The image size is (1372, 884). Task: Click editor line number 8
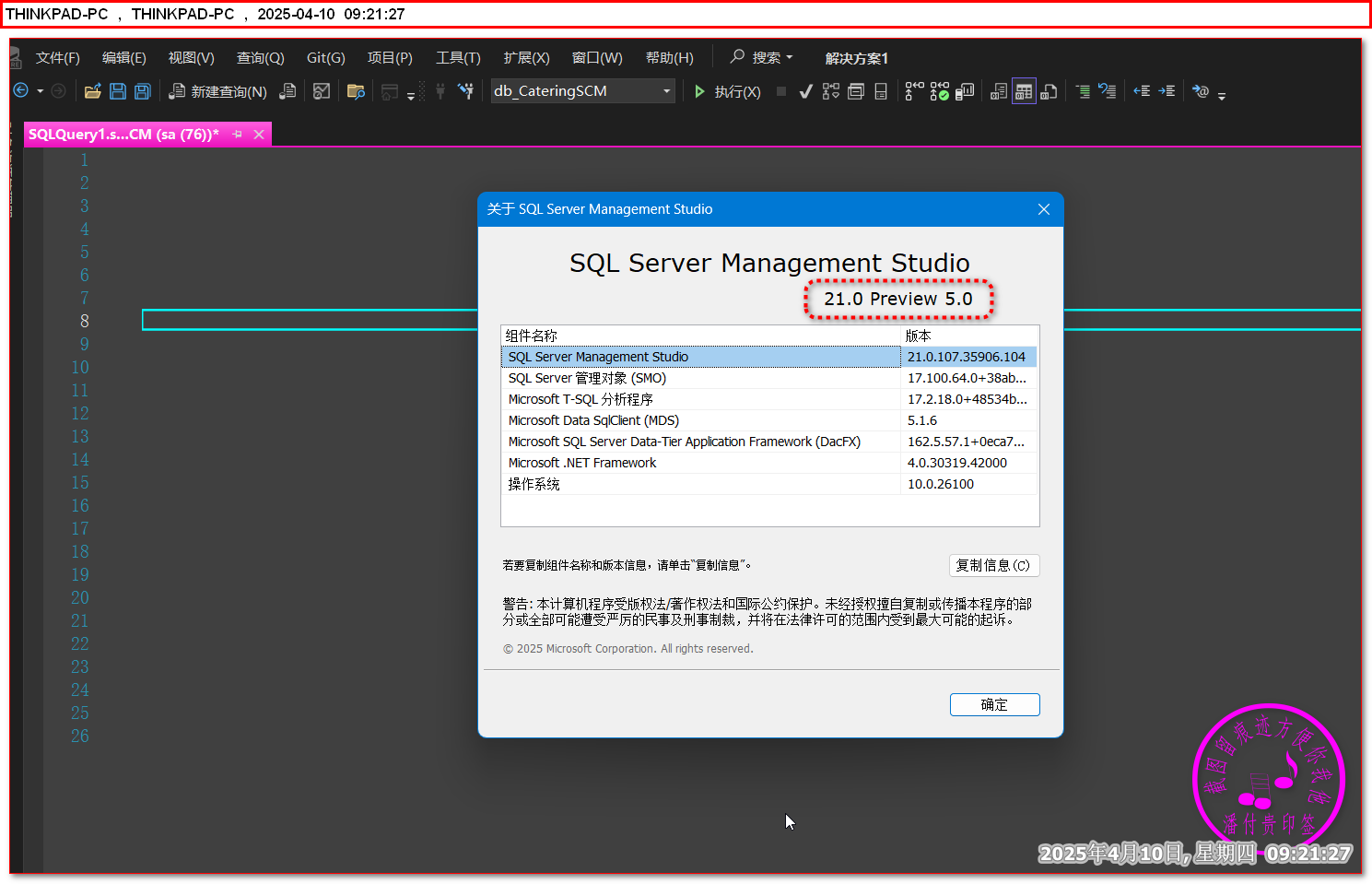(x=85, y=321)
